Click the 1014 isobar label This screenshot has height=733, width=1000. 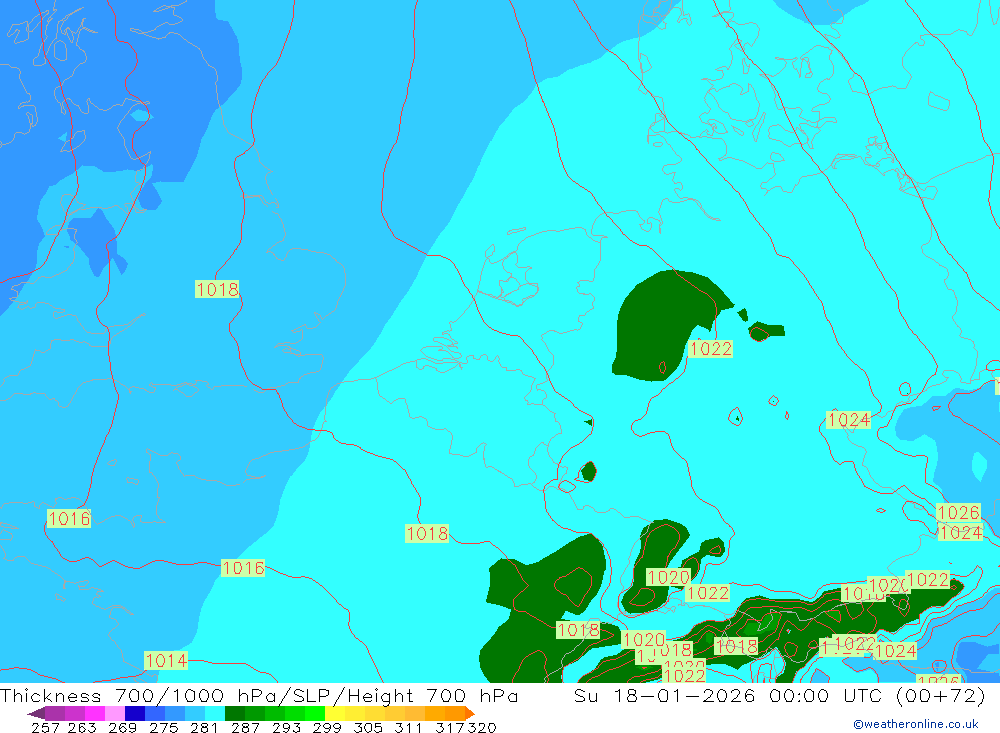[166, 660]
